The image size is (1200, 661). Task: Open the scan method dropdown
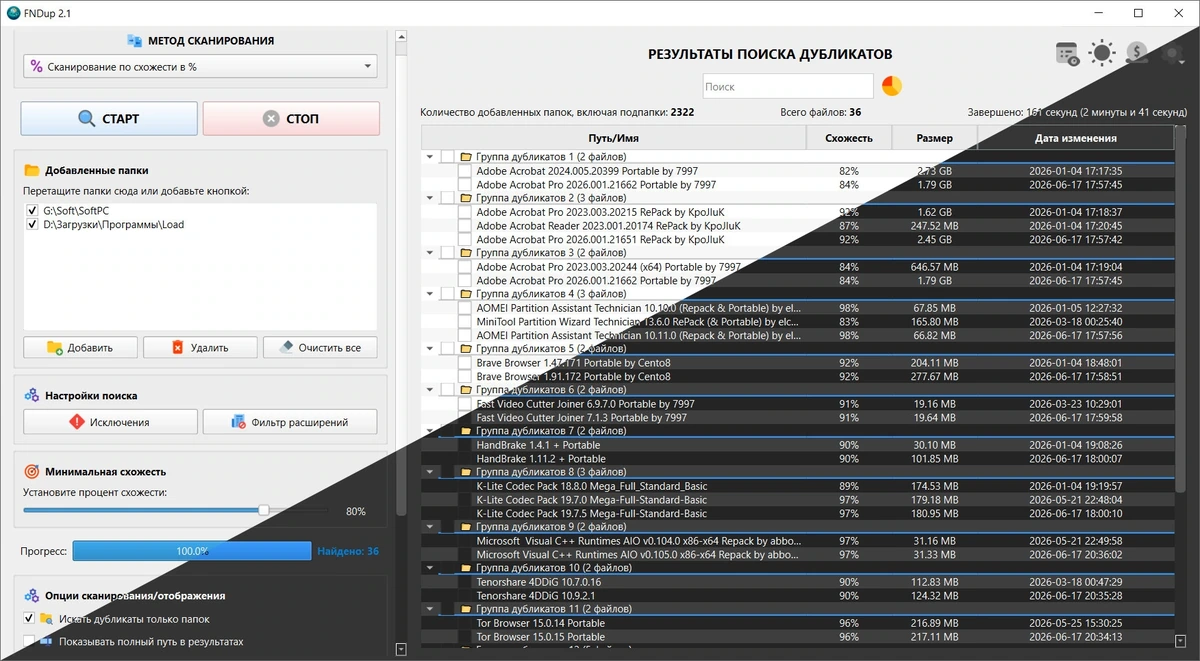(200, 67)
